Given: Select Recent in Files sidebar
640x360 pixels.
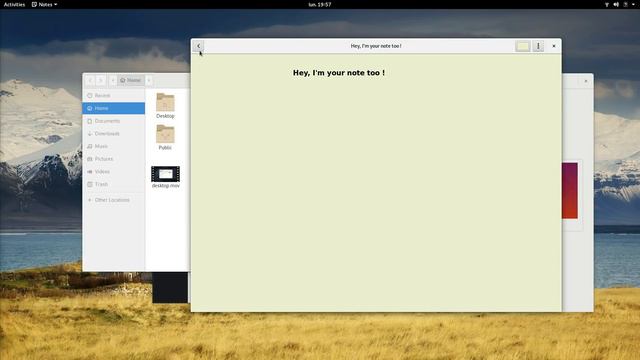Looking at the screenshot, I should [x=113, y=96].
